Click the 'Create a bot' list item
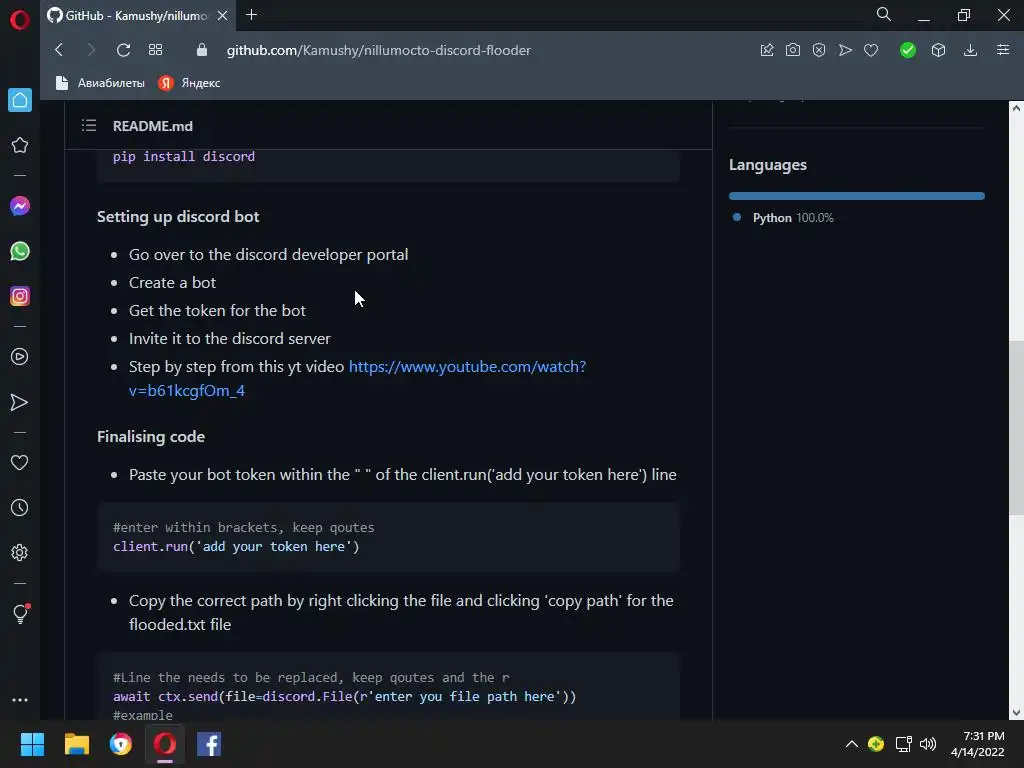 coord(172,283)
